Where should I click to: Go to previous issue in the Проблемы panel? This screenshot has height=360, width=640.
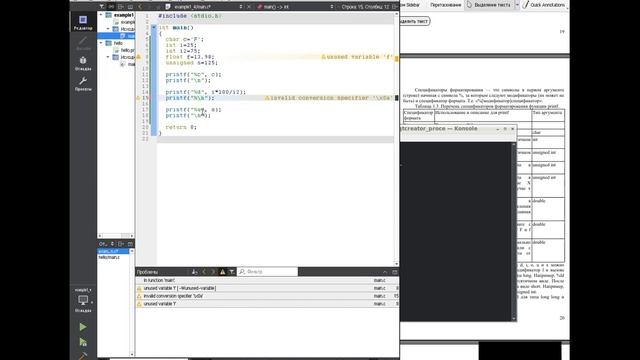pos(204,272)
